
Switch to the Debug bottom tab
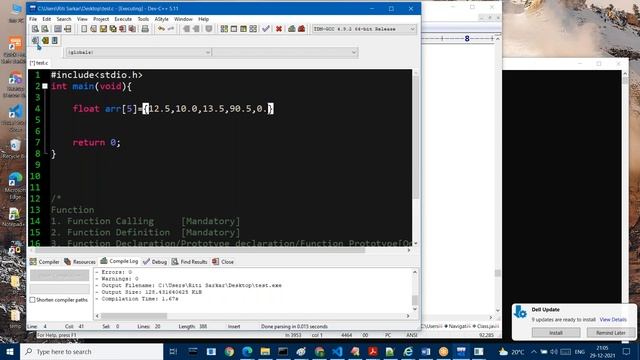(x=155, y=262)
